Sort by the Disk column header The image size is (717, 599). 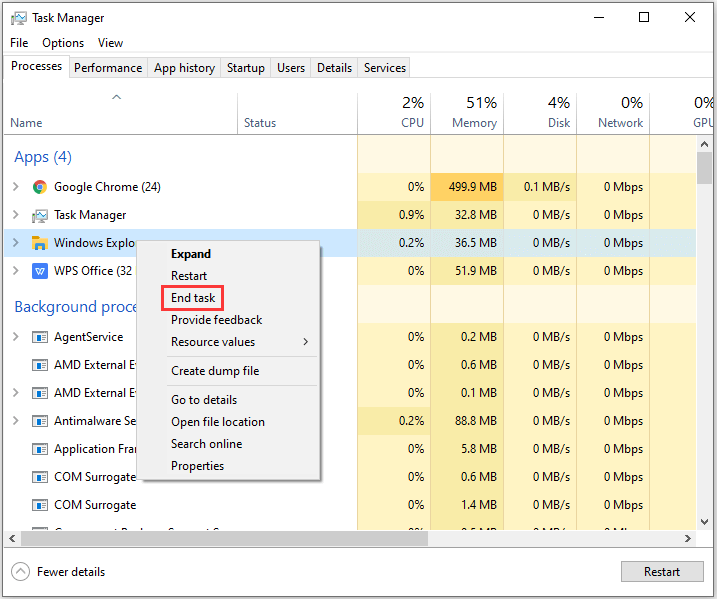coord(540,113)
